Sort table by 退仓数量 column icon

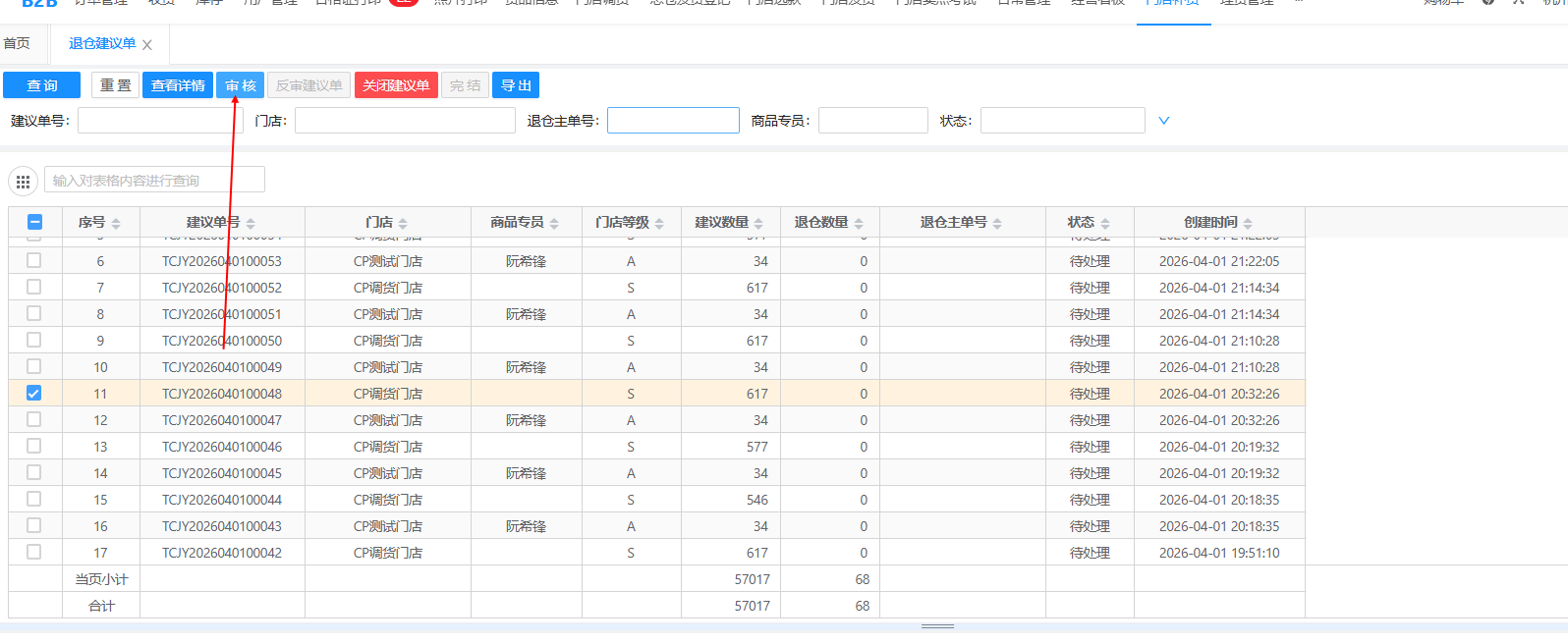(859, 224)
